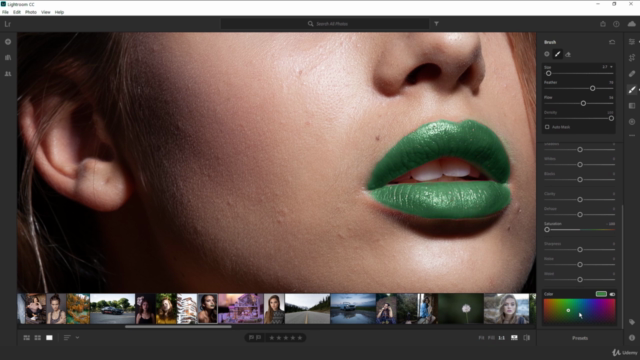
Task: Set zoom to Fill
Action: pyautogui.click(x=491, y=338)
